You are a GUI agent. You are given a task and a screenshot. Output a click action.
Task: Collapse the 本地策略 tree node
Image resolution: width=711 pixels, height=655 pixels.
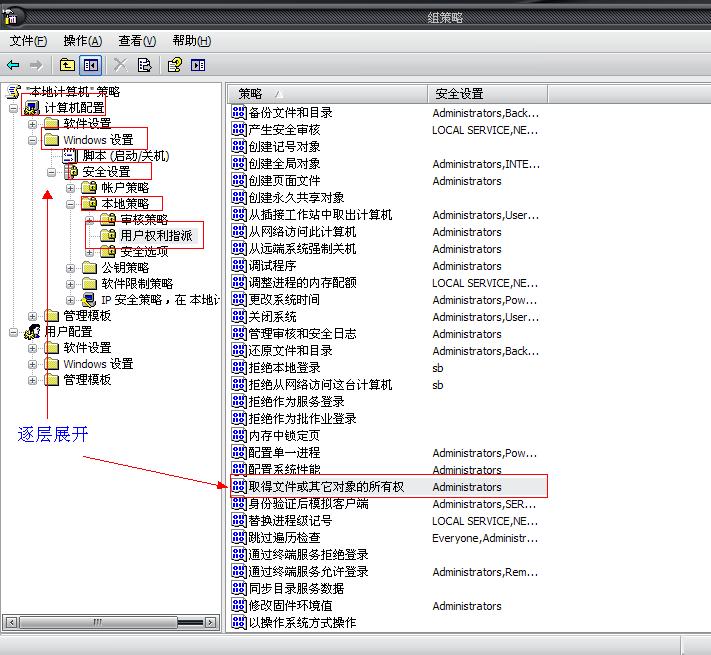(70, 204)
